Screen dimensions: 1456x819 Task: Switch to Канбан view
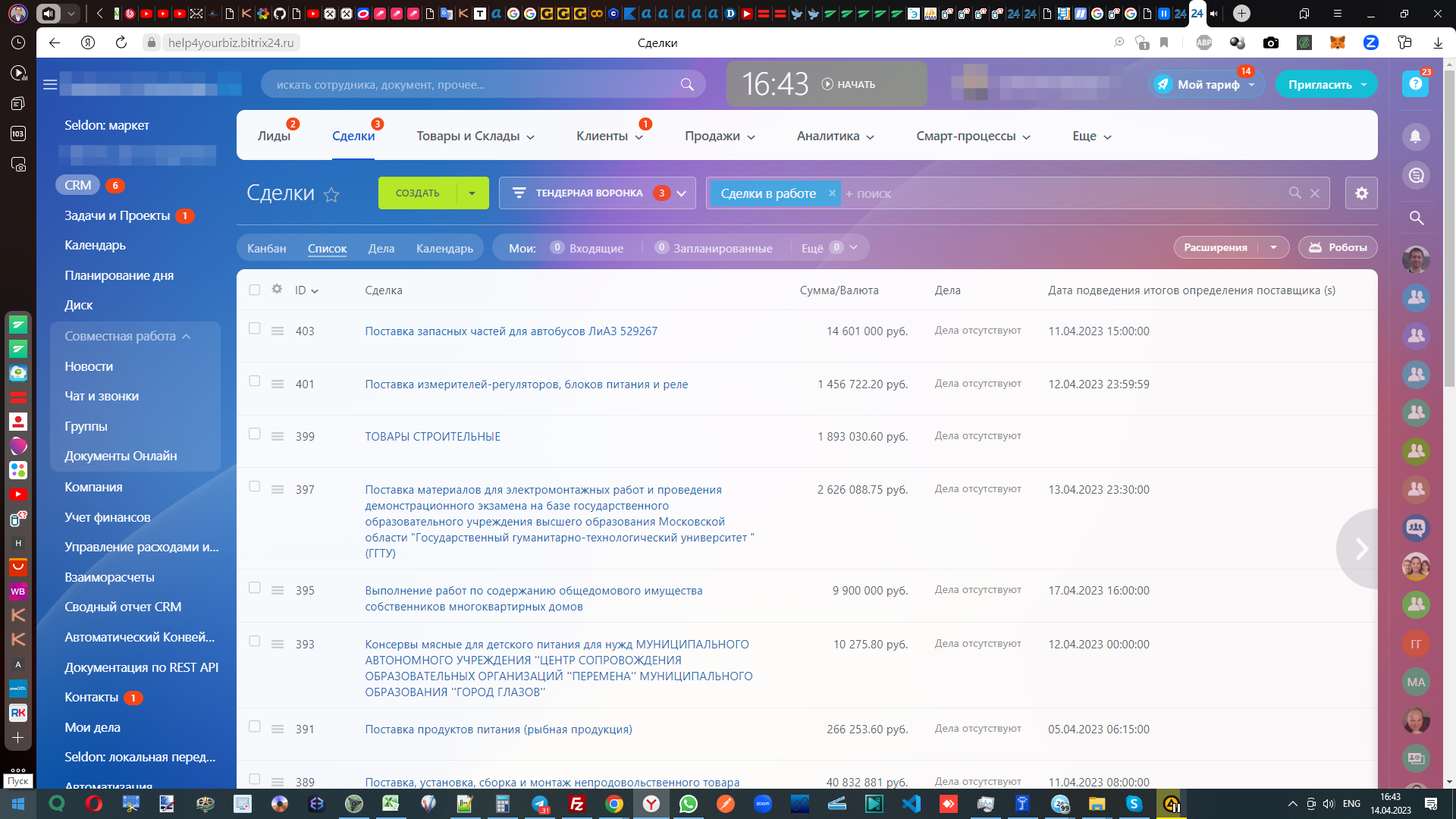point(266,248)
